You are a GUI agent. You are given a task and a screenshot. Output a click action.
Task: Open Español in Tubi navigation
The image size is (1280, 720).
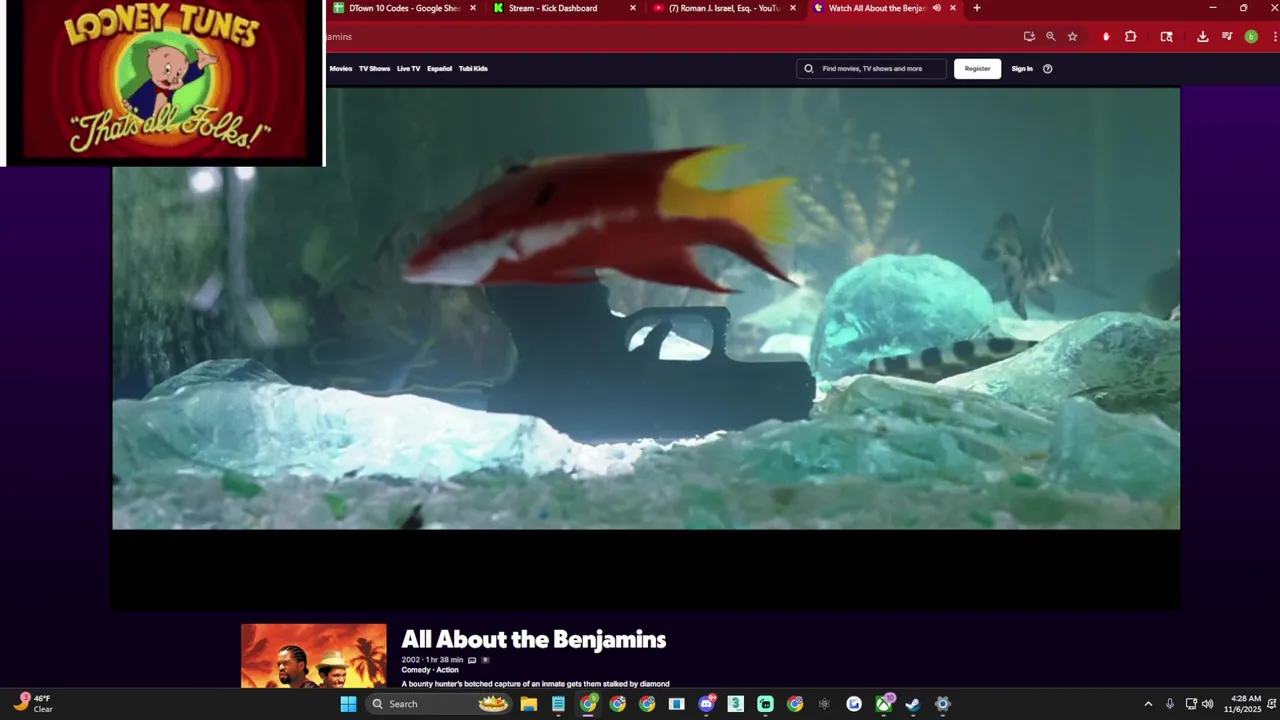click(439, 69)
